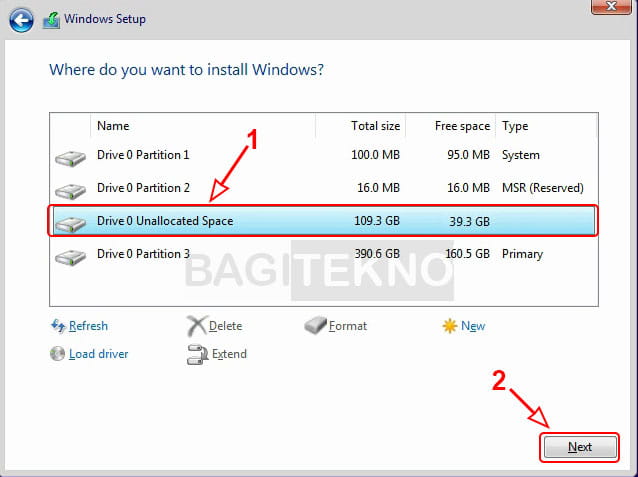638x477 pixels.
Task: Click the Extend link
Action: pos(229,354)
